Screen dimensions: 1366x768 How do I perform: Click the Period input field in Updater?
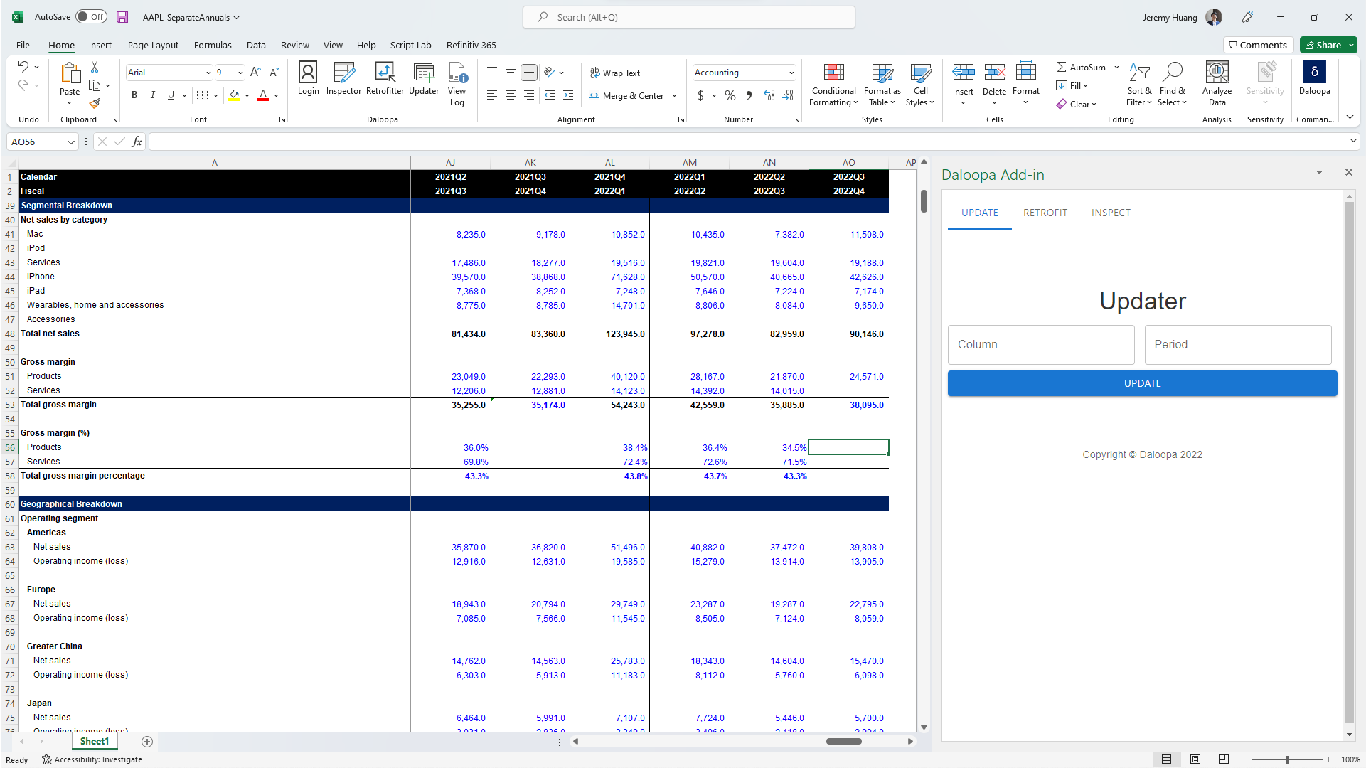(x=1238, y=344)
